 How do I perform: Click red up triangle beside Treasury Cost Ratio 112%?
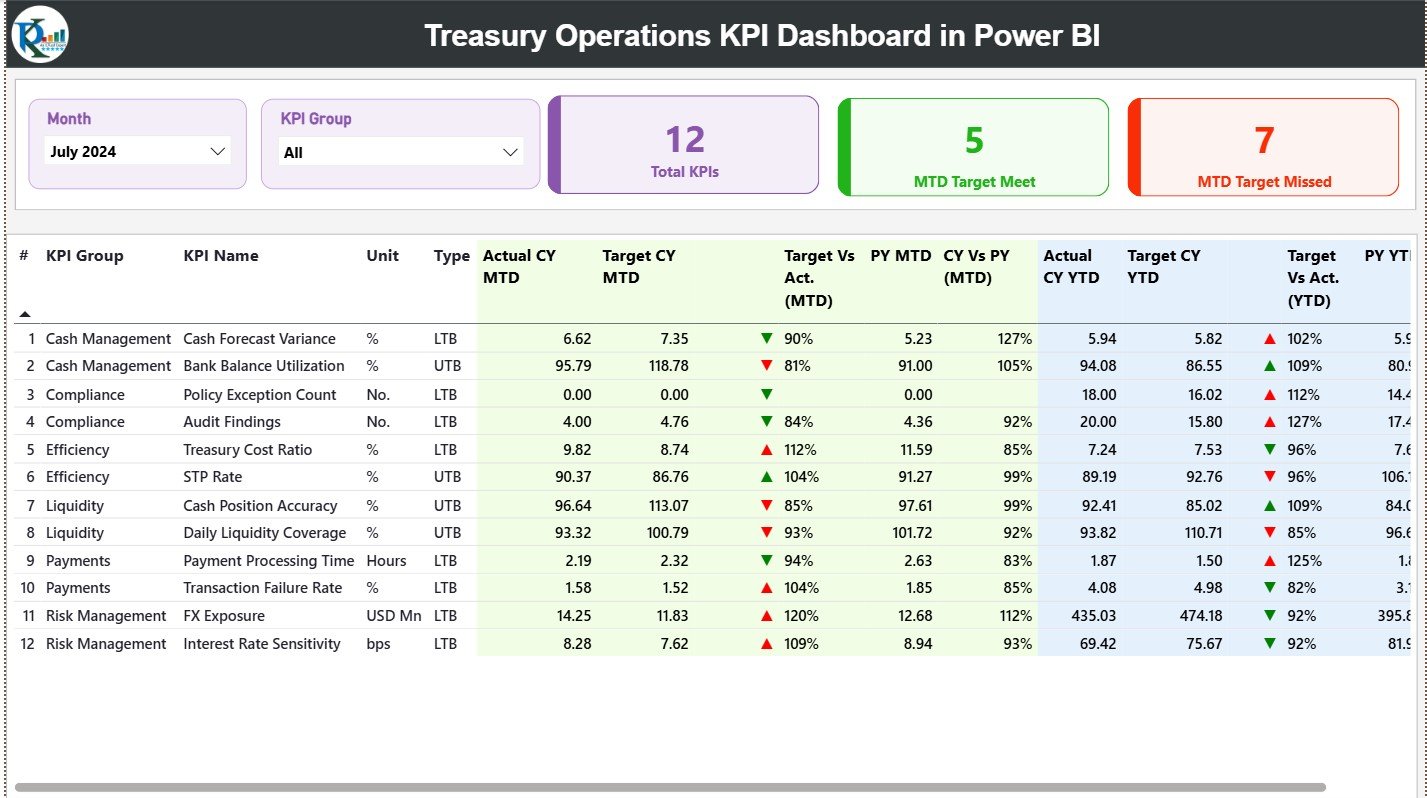click(x=766, y=449)
